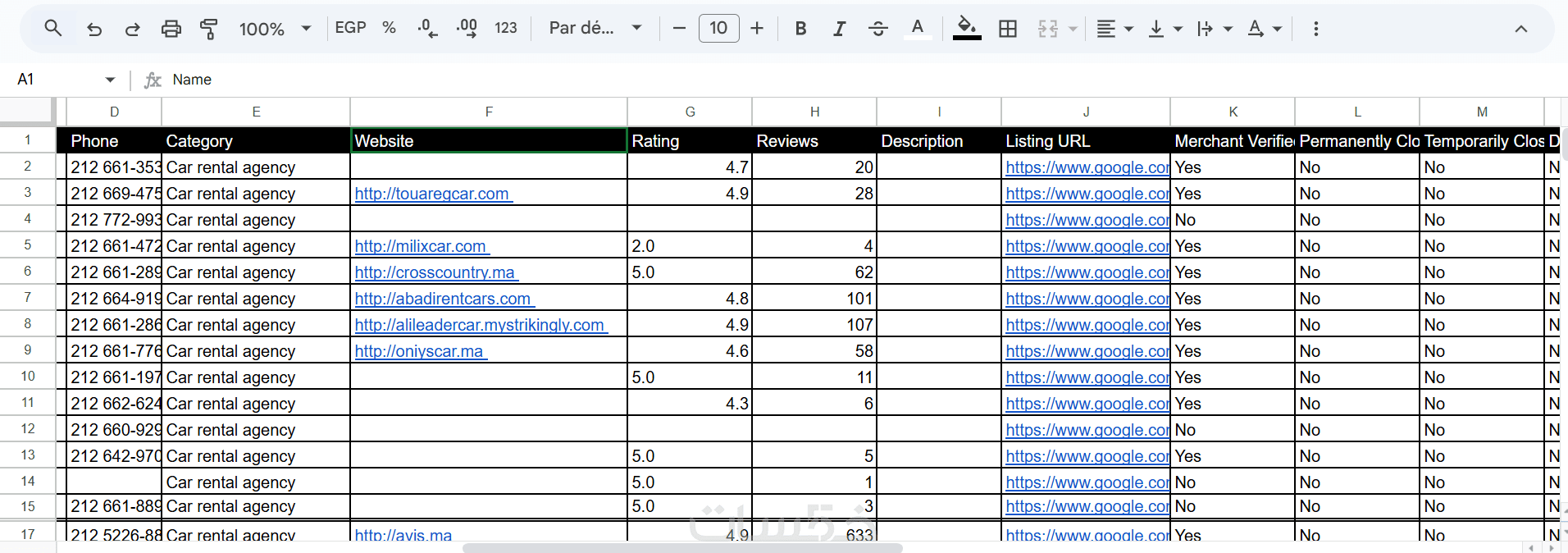Select the Reviews header cell
The height and width of the screenshot is (553, 1568).
pos(814,140)
